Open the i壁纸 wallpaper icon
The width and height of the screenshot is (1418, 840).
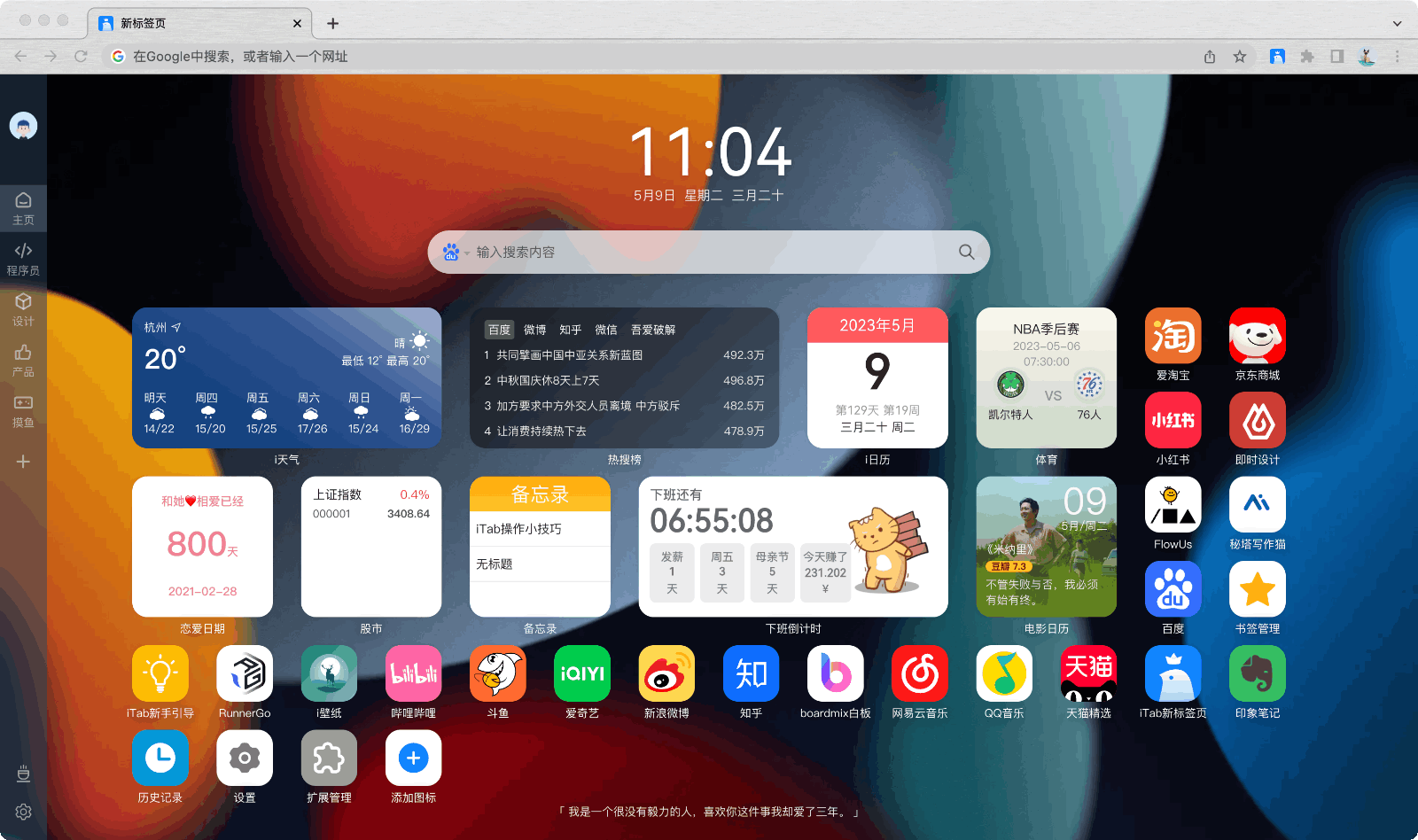pyautogui.click(x=329, y=673)
